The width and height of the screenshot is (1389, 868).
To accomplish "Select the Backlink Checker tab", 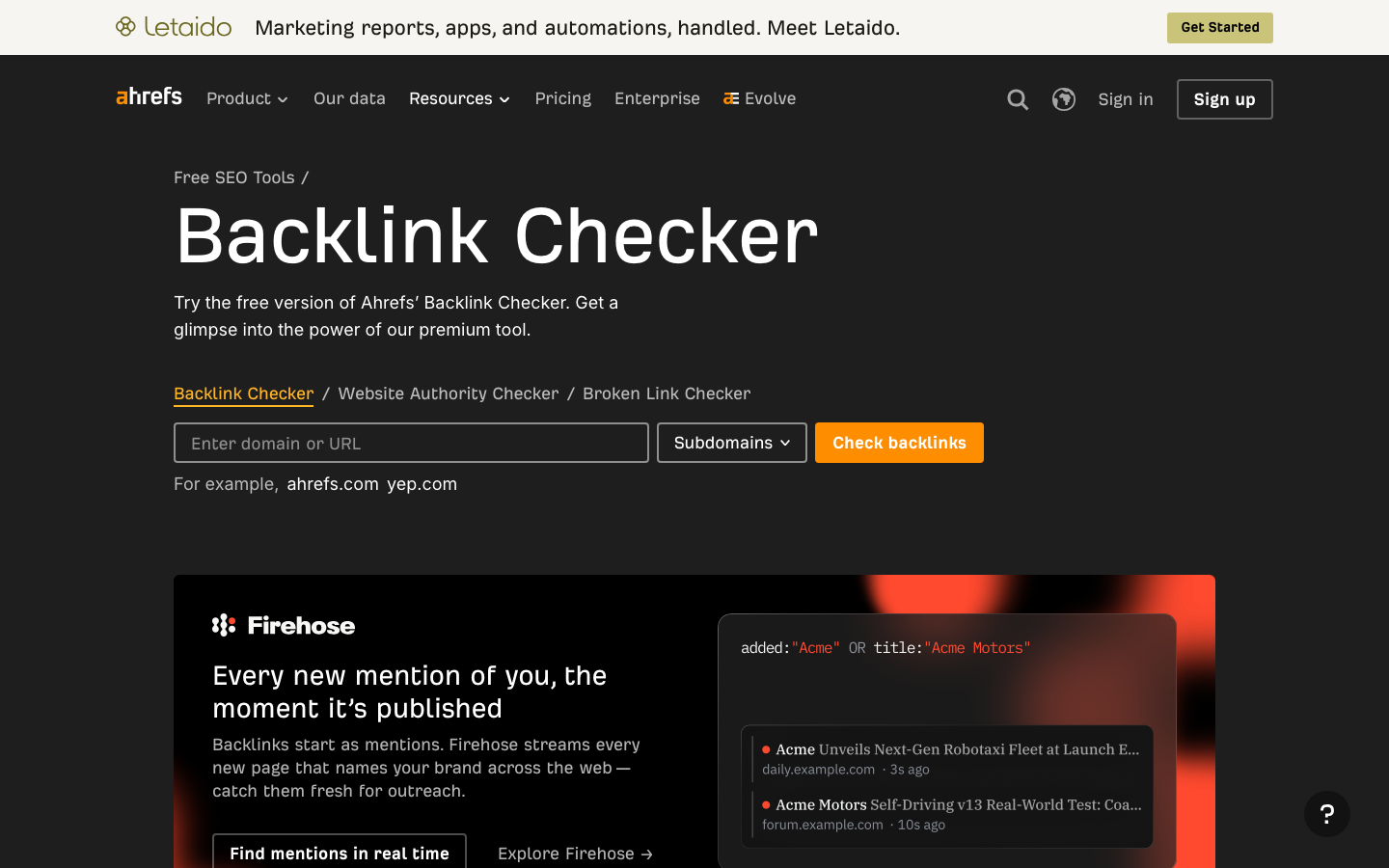I will [x=243, y=393].
